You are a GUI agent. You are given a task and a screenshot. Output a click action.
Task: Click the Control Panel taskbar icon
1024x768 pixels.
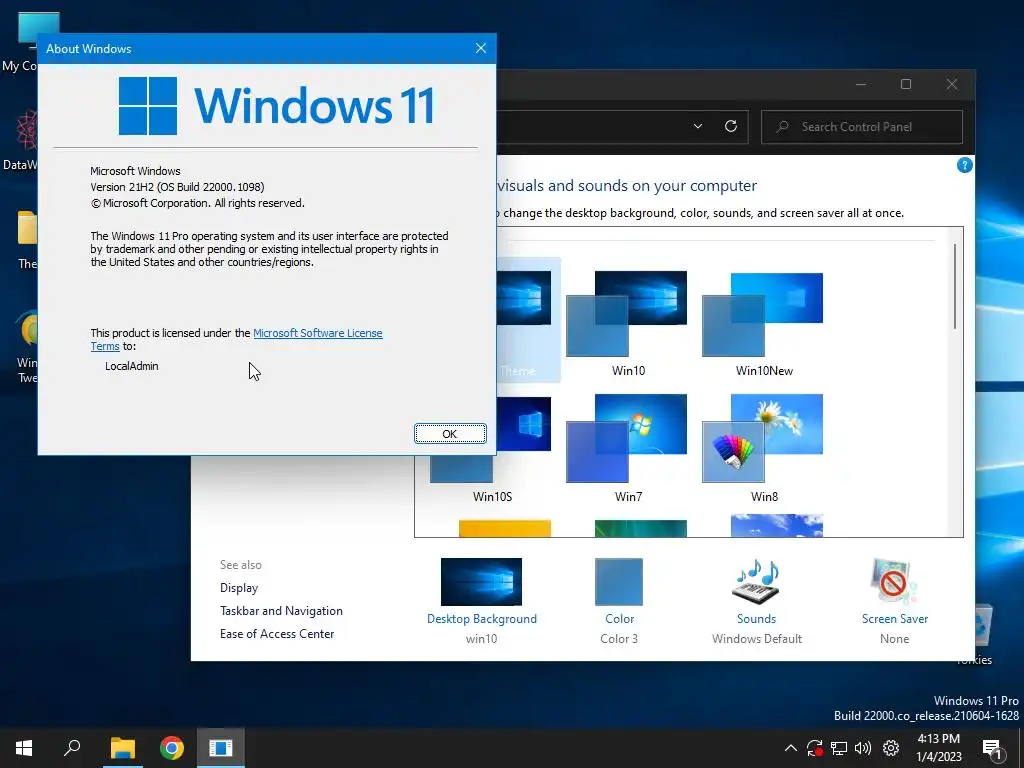coord(221,748)
